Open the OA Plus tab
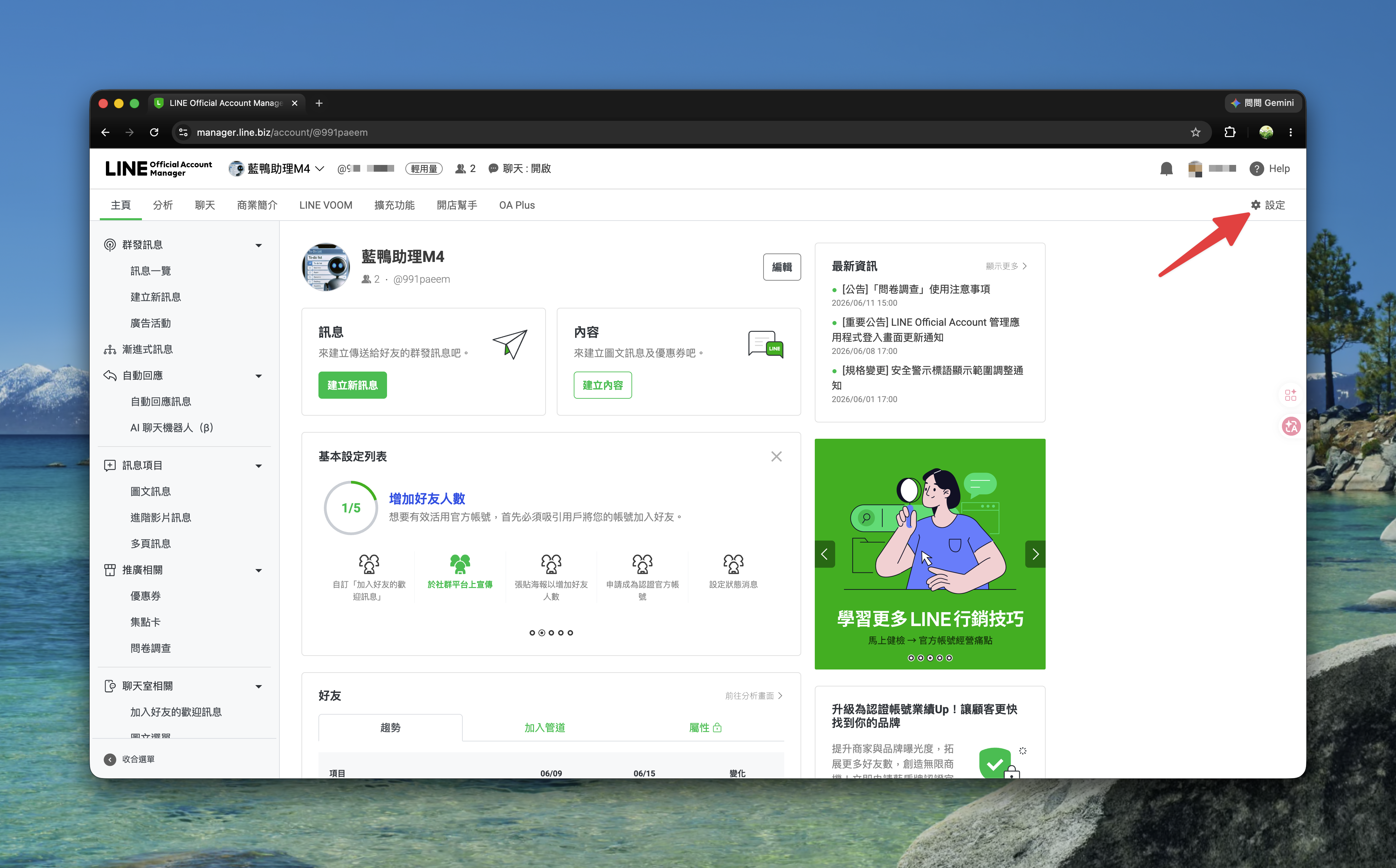1396x868 pixels. 517,205
